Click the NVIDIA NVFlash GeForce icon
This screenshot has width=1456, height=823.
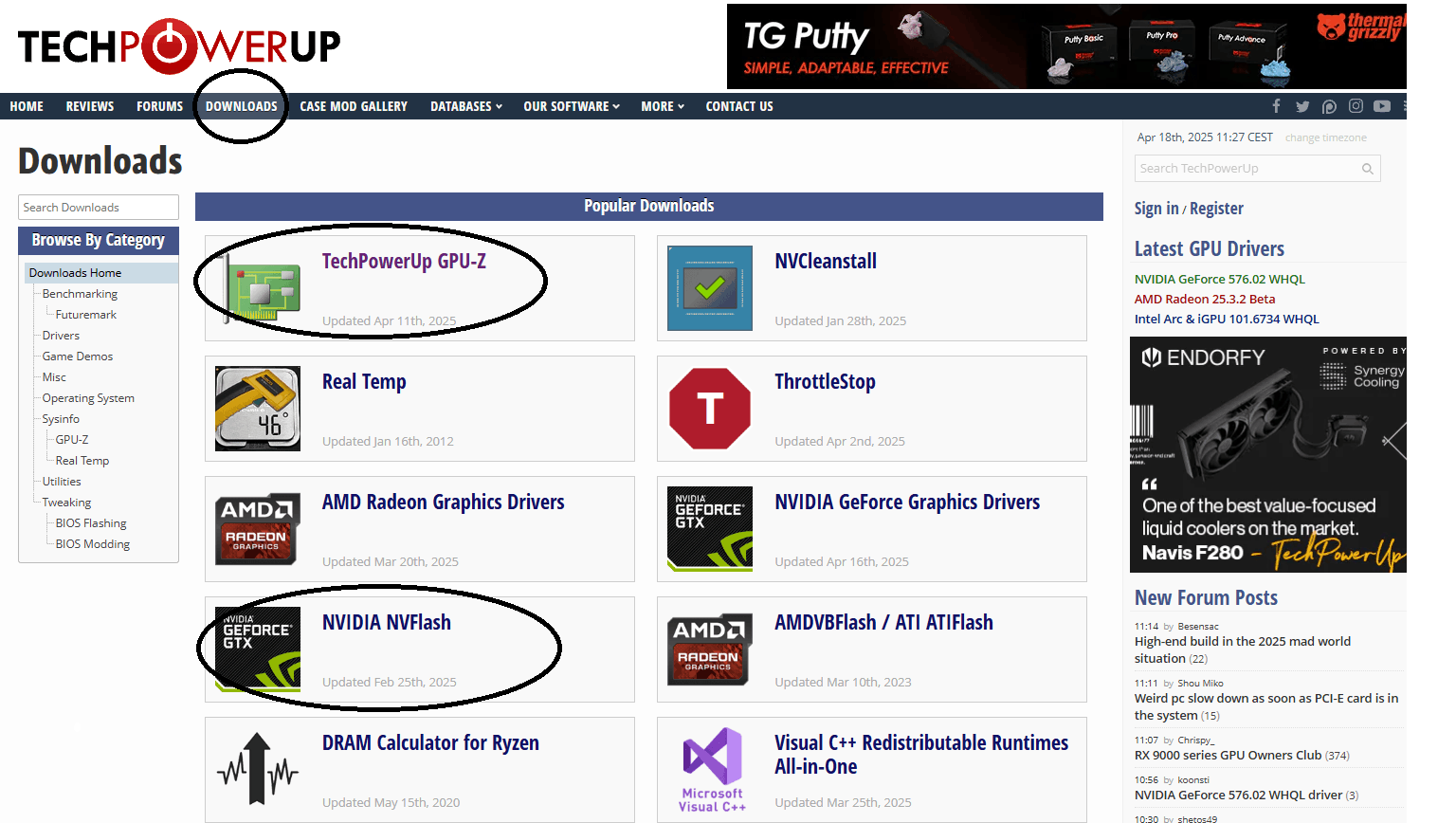[x=258, y=649]
